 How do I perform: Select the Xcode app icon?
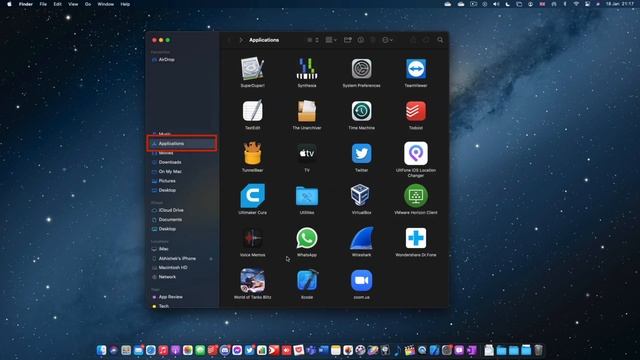[307, 280]
